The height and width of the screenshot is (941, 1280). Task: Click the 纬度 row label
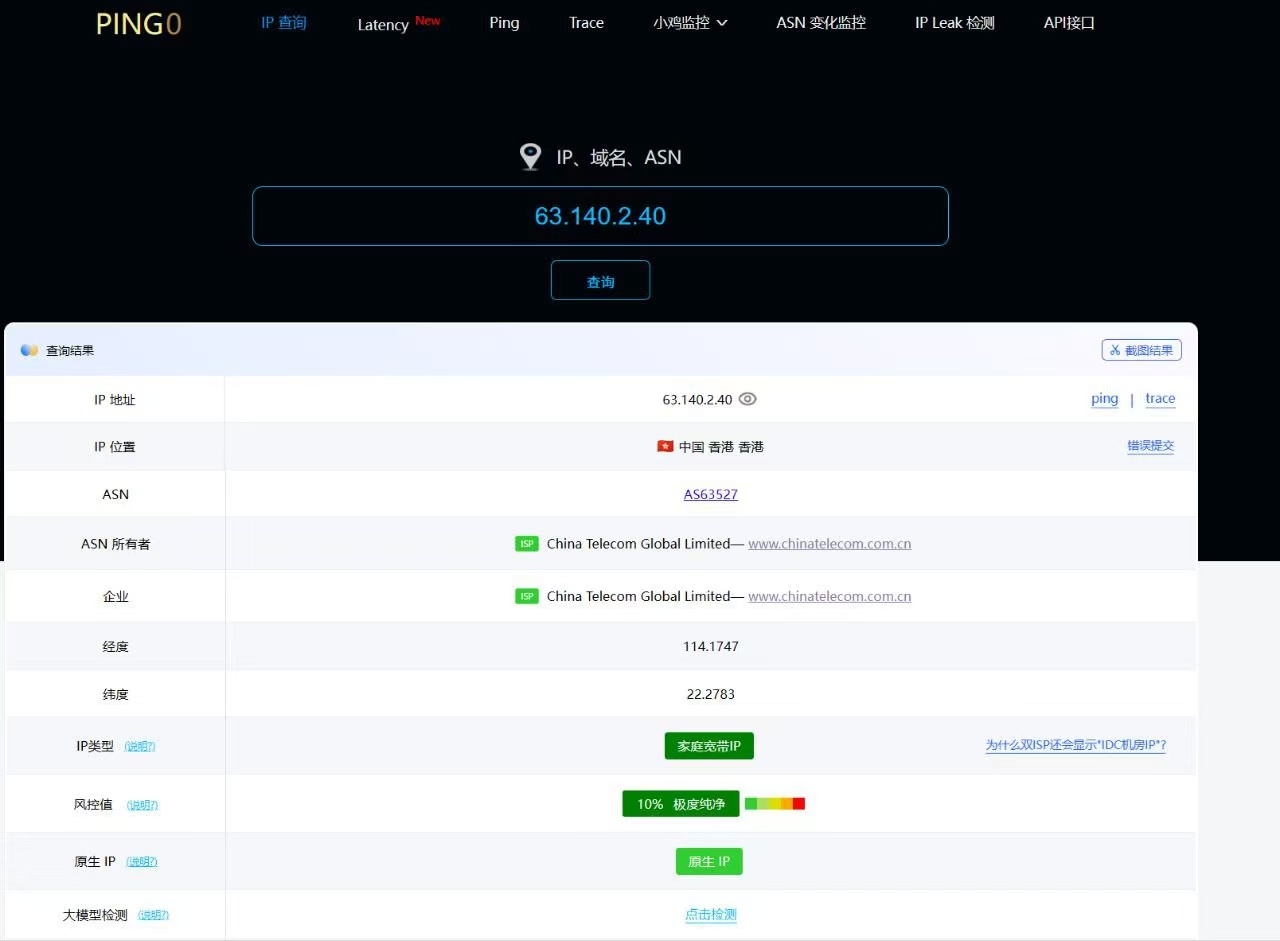pyautogui.click(x=115, y=695)
